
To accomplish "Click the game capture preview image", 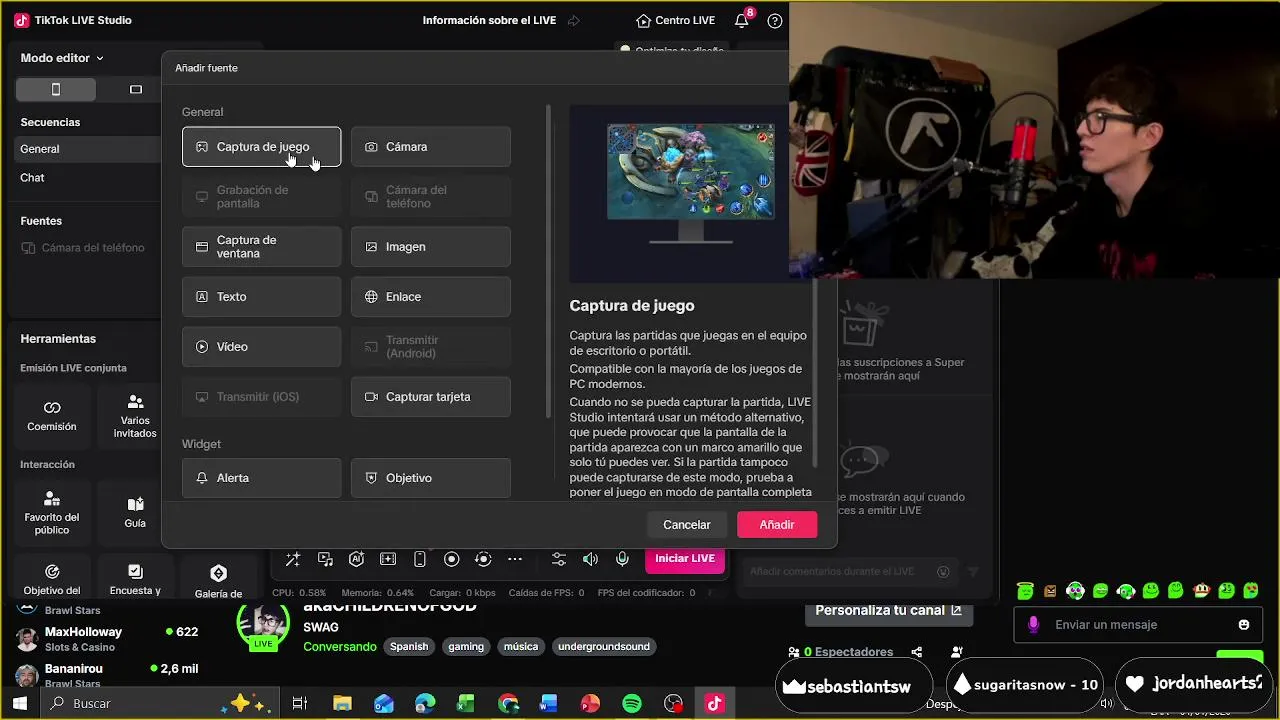I will [691, 172].
